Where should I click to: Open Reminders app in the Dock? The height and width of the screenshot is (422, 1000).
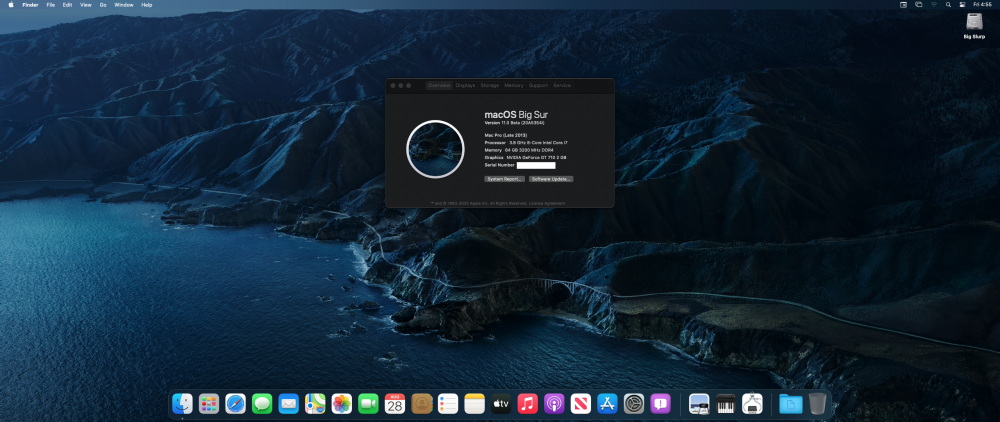[x=448, y=404]
